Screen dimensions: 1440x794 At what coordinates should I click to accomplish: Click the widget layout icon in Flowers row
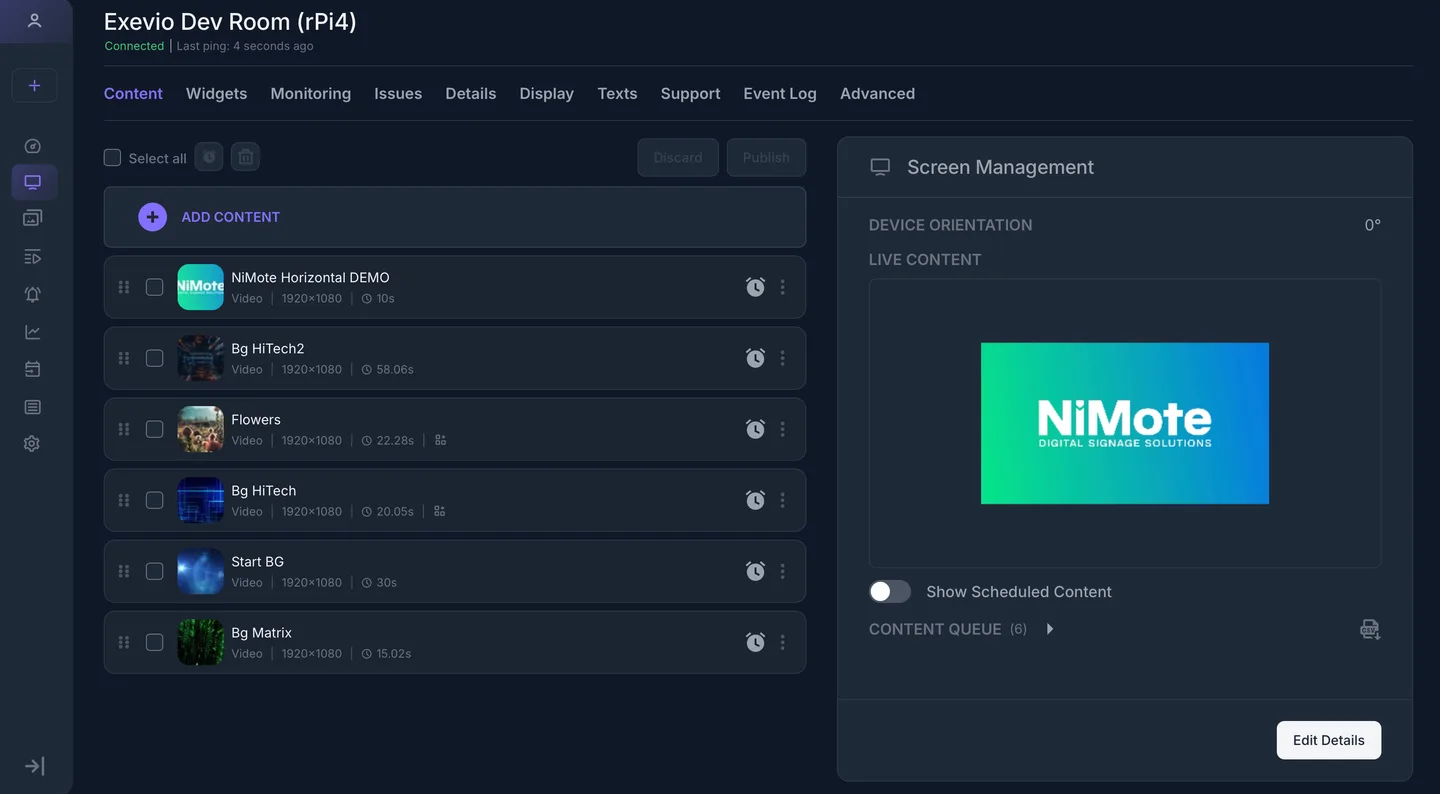click(440, 440)
